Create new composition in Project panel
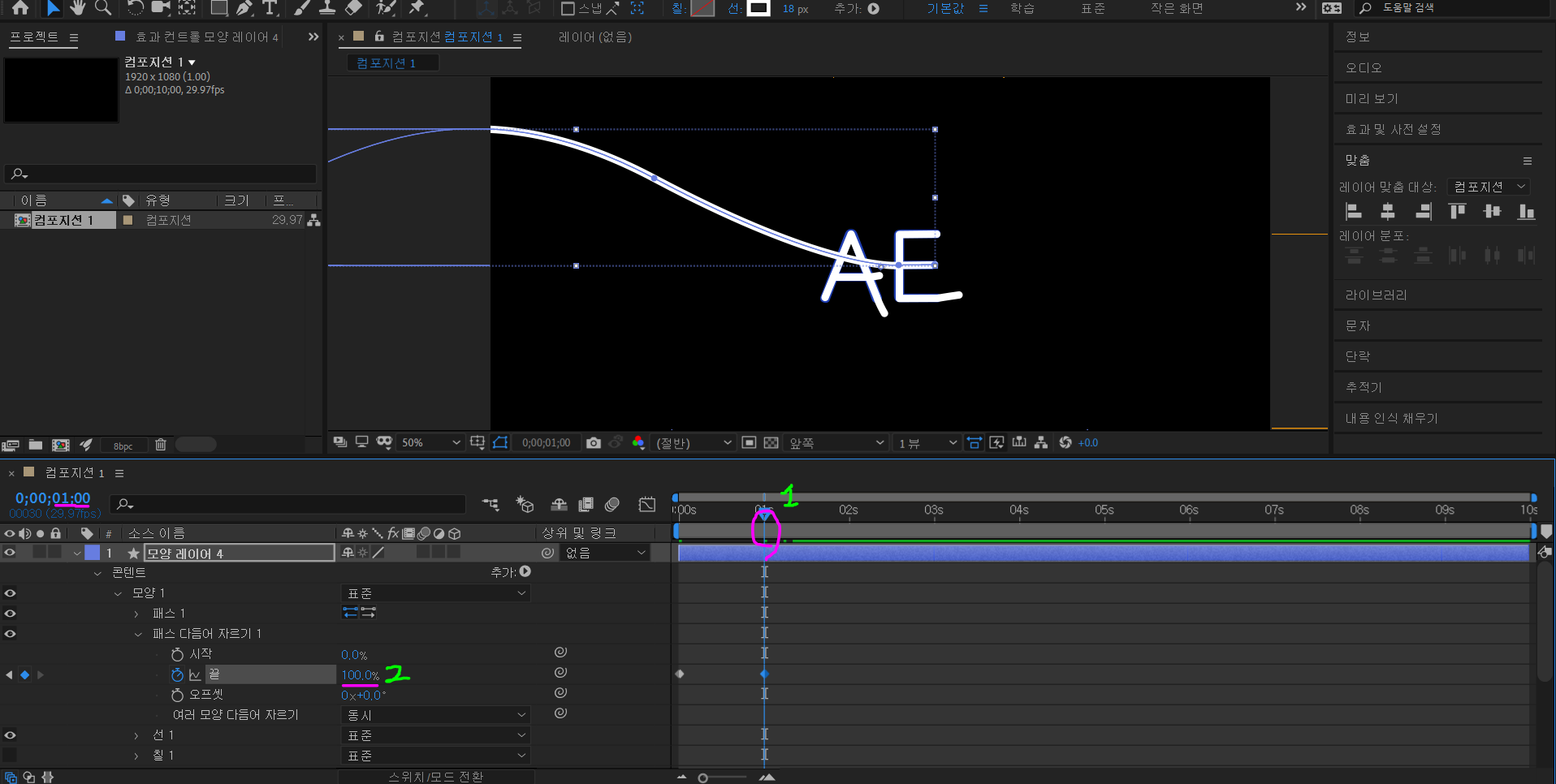1556x784 pixels. [x=61, y=445]
